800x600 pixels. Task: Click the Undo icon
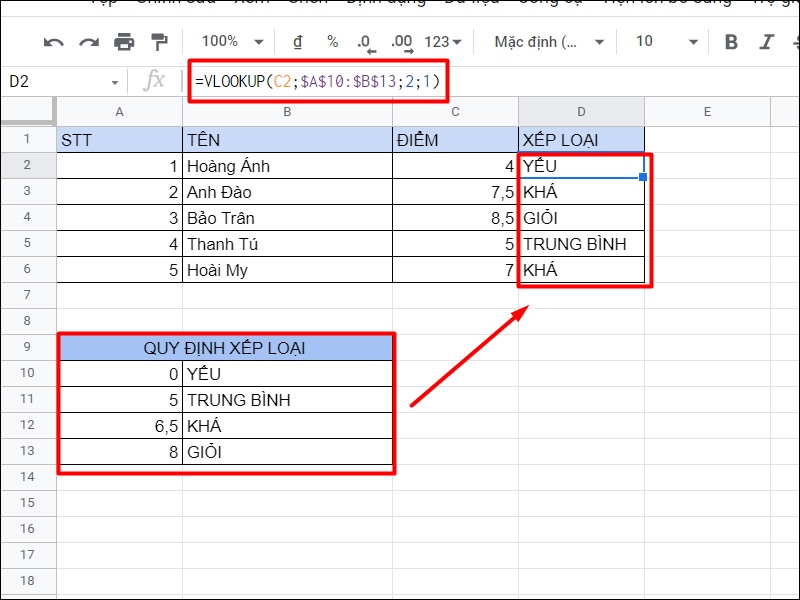[x=55, y=42]
